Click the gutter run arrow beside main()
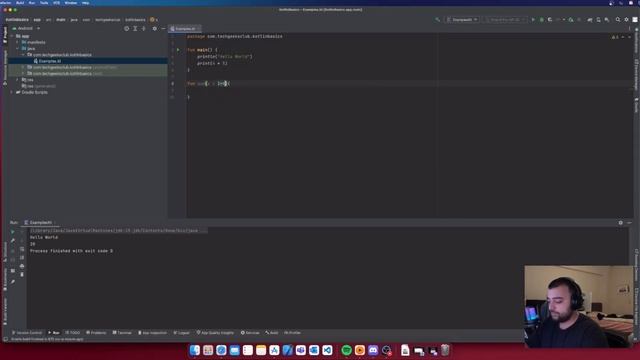640x360 pixels. point(178,50)
